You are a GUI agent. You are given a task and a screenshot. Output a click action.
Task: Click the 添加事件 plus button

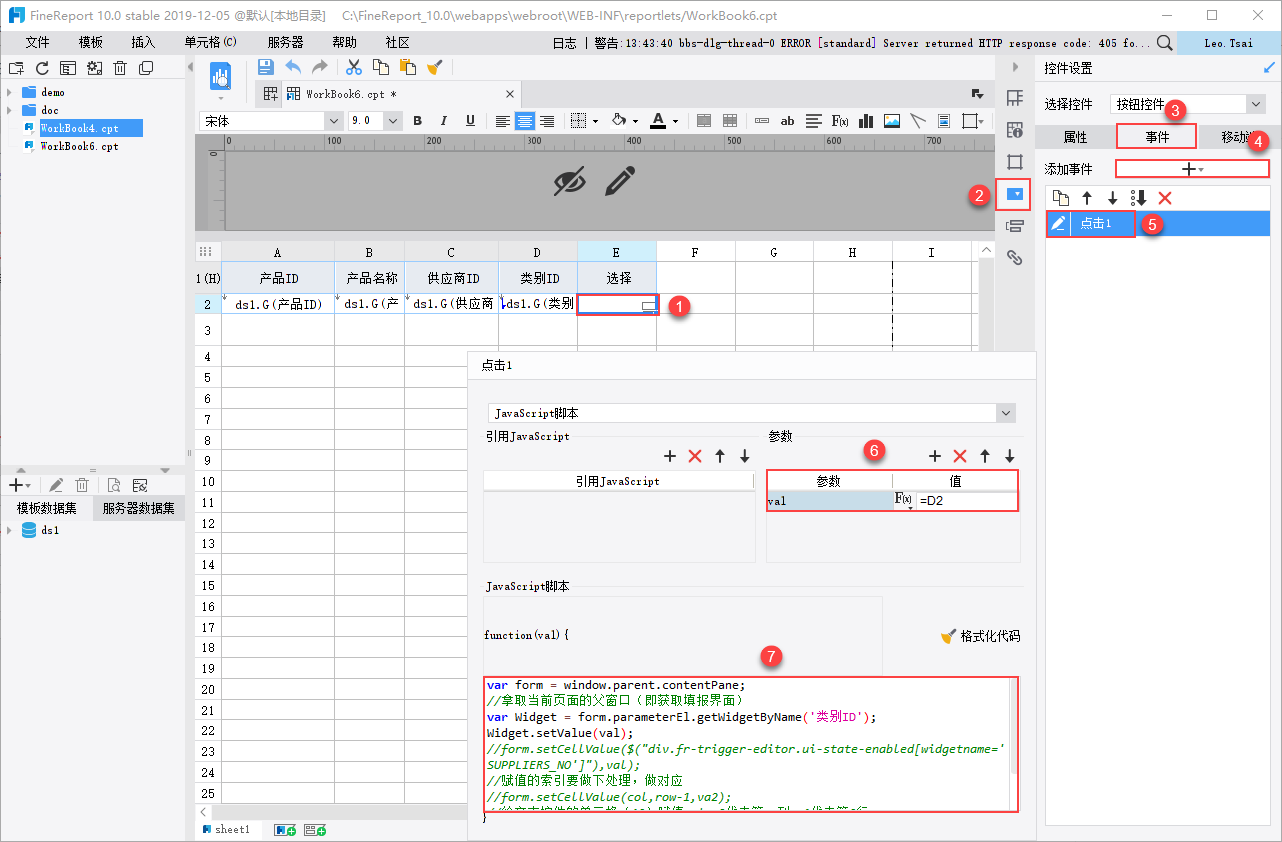tap(1192, 169)
